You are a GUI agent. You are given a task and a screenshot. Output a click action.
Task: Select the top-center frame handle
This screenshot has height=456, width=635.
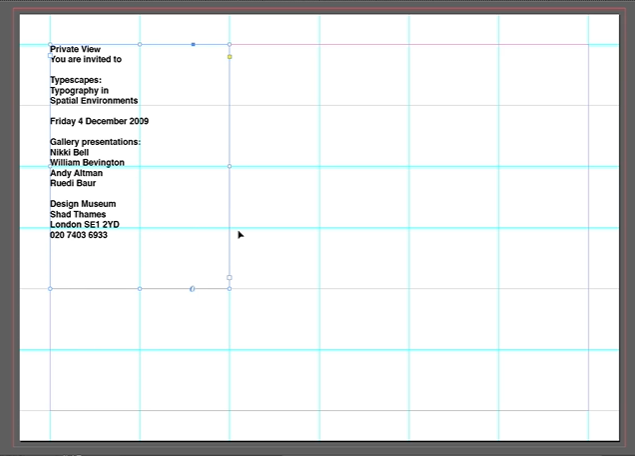click(x=140, y=45)
